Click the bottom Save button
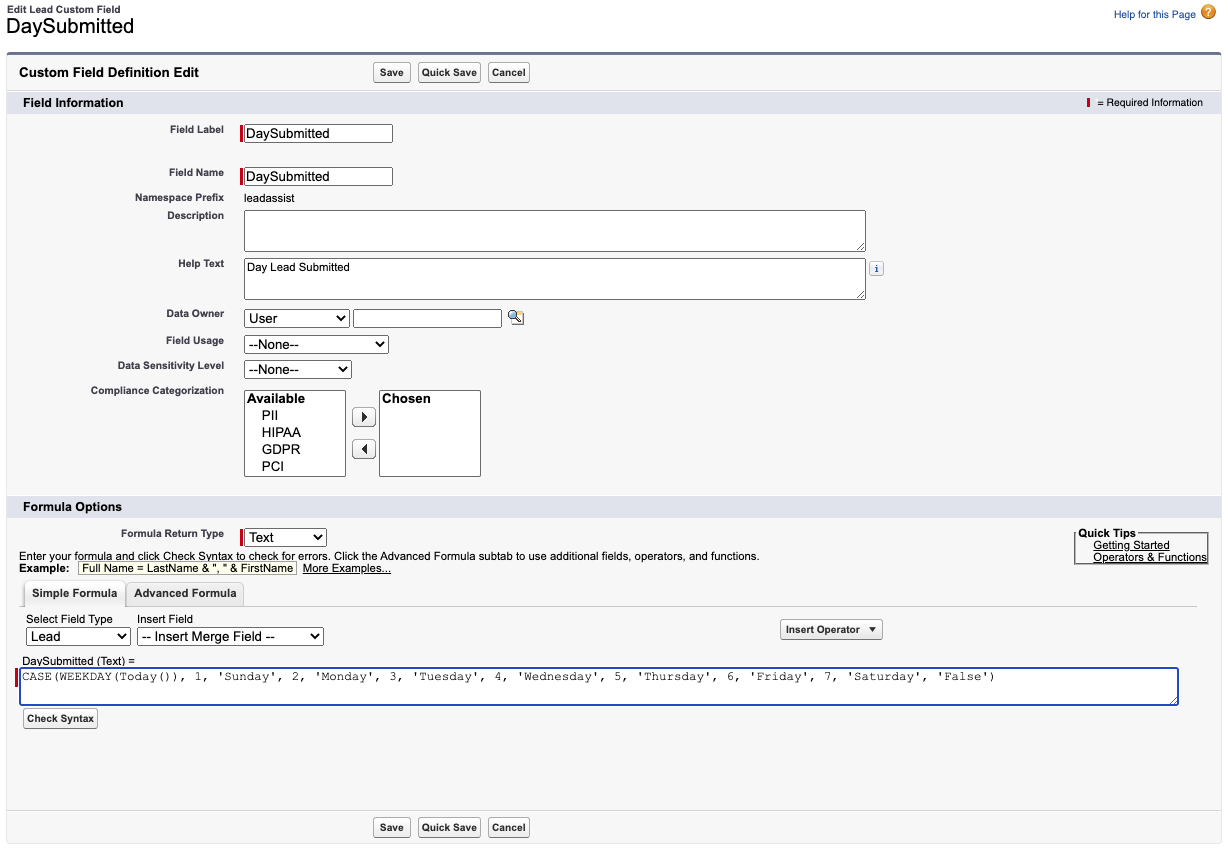 click(x=392, y=828)
